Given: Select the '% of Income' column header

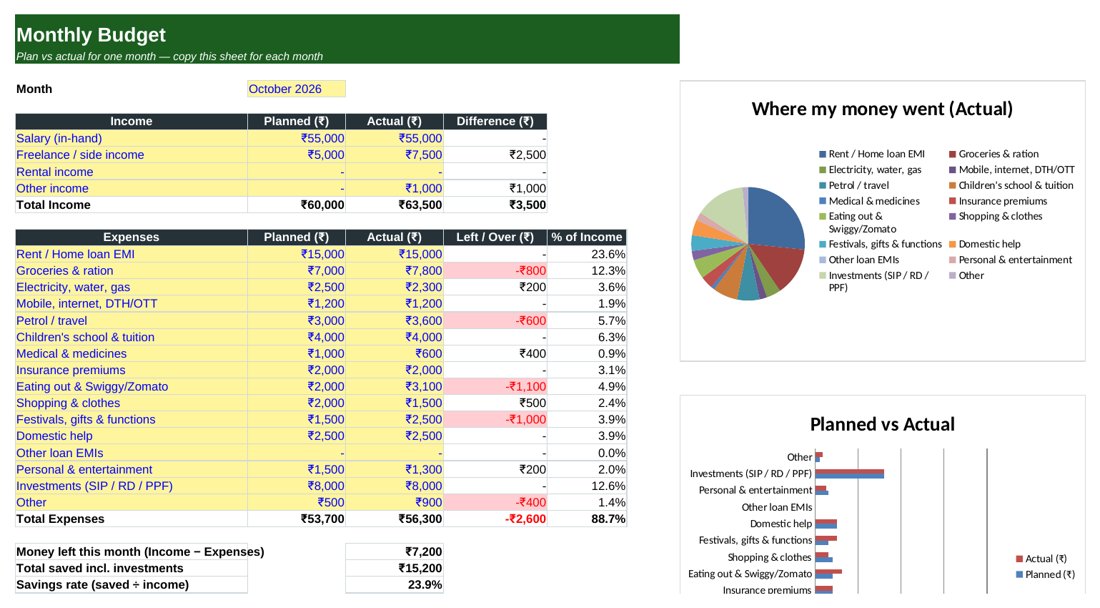Looking at the screenshot, I should (x=586, y=237).
